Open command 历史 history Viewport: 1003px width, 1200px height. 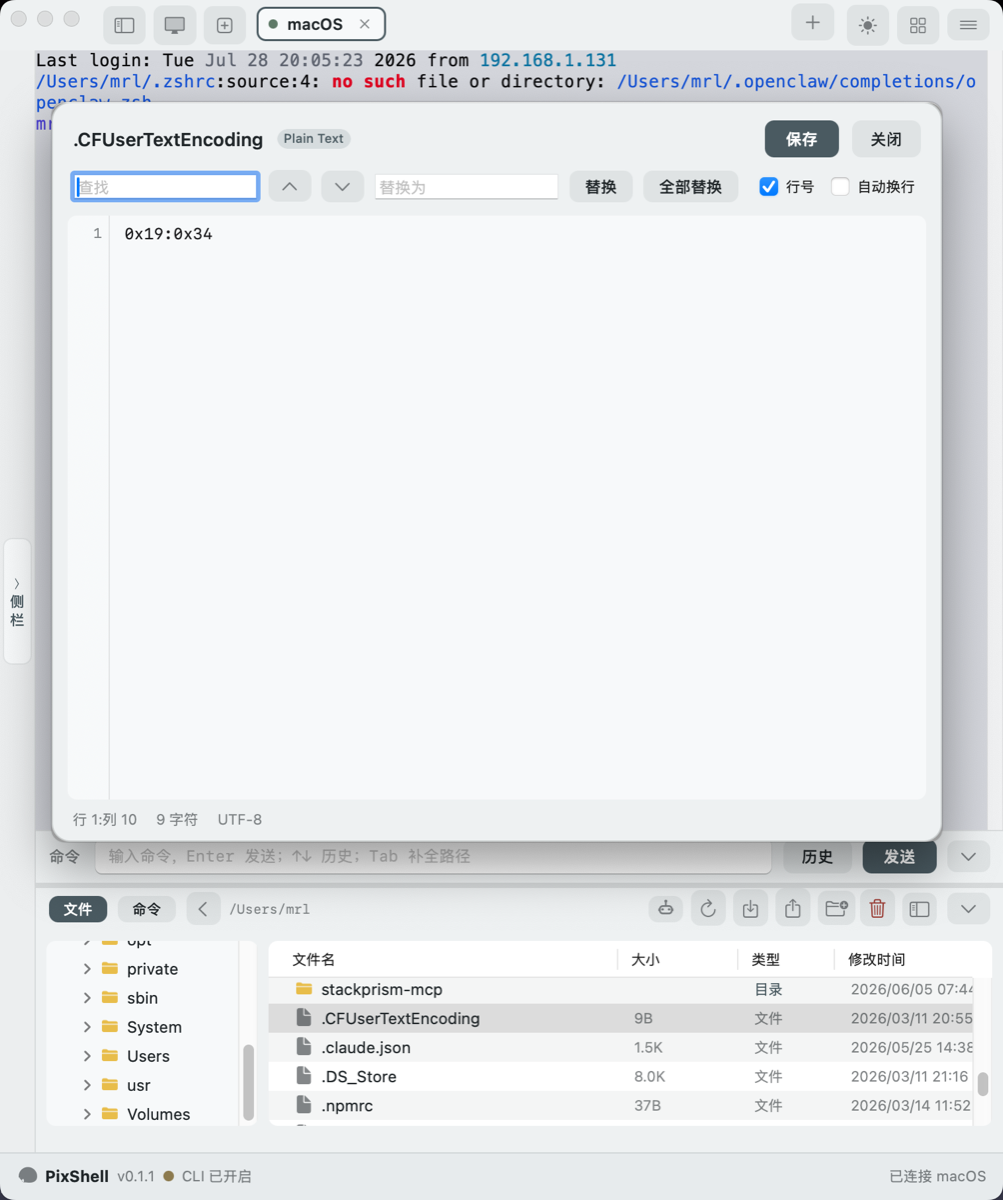pos(817,856)
